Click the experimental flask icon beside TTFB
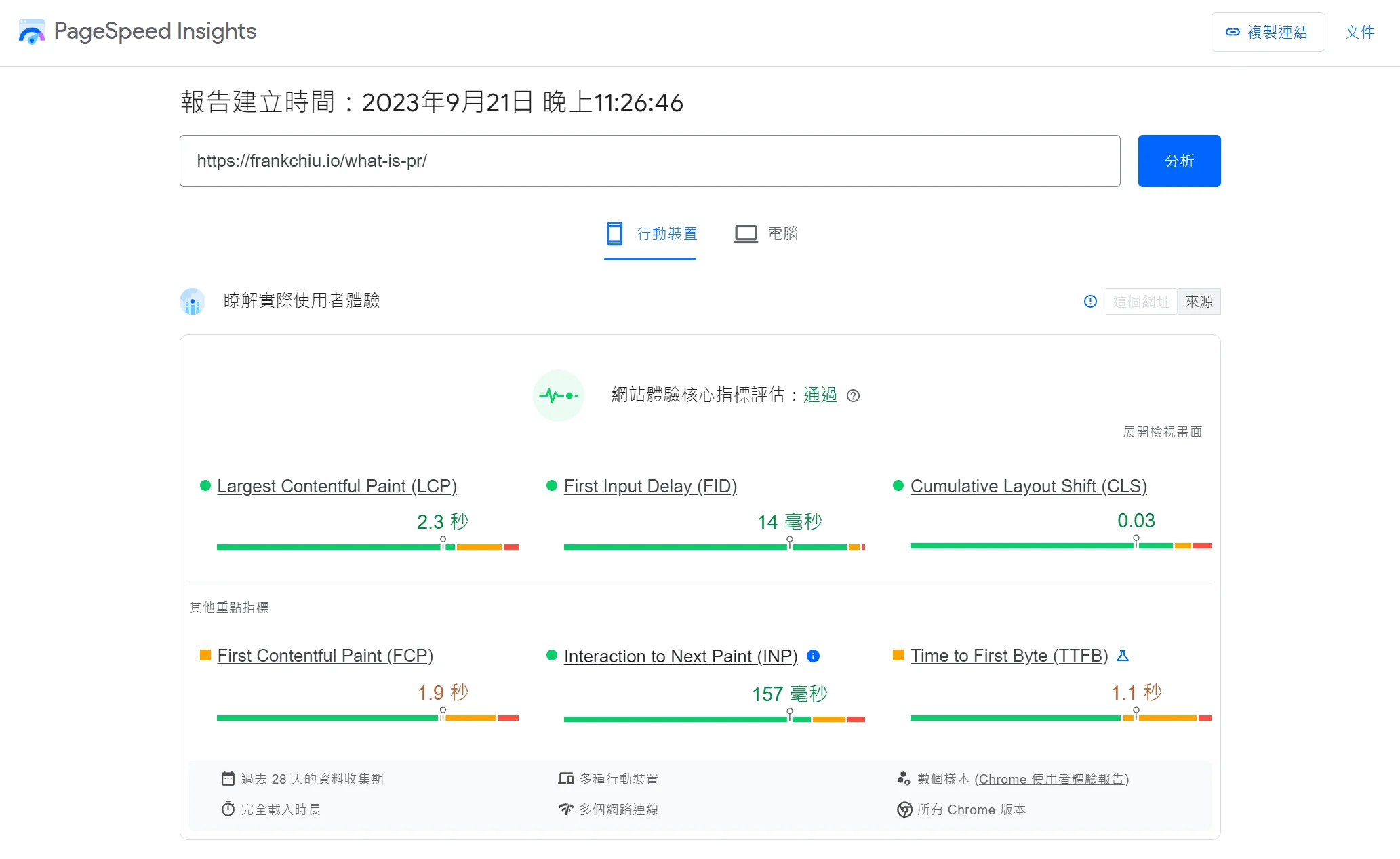This screenshot has width=1400, height=859. 1123,656
